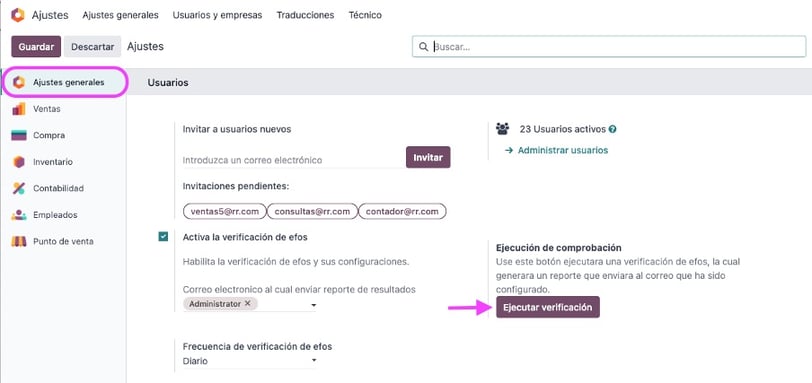Image resolution: width=812 pixels, height=383 pixels.
Task: Click the invitation email input field
Action: 292,160
